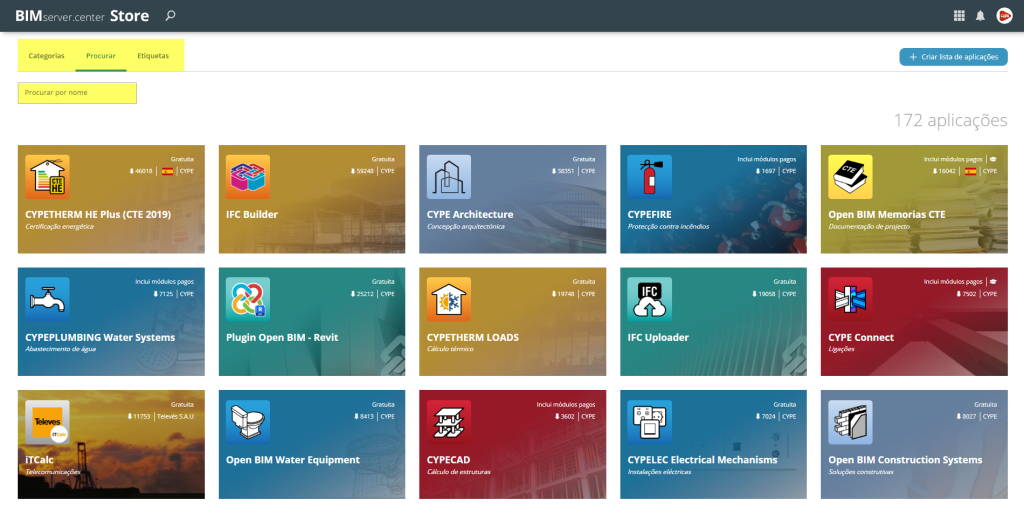Click the iTCalc Televes icon
The width and height of the screenshot is (1024, 507).
click(x=47, y=422)
